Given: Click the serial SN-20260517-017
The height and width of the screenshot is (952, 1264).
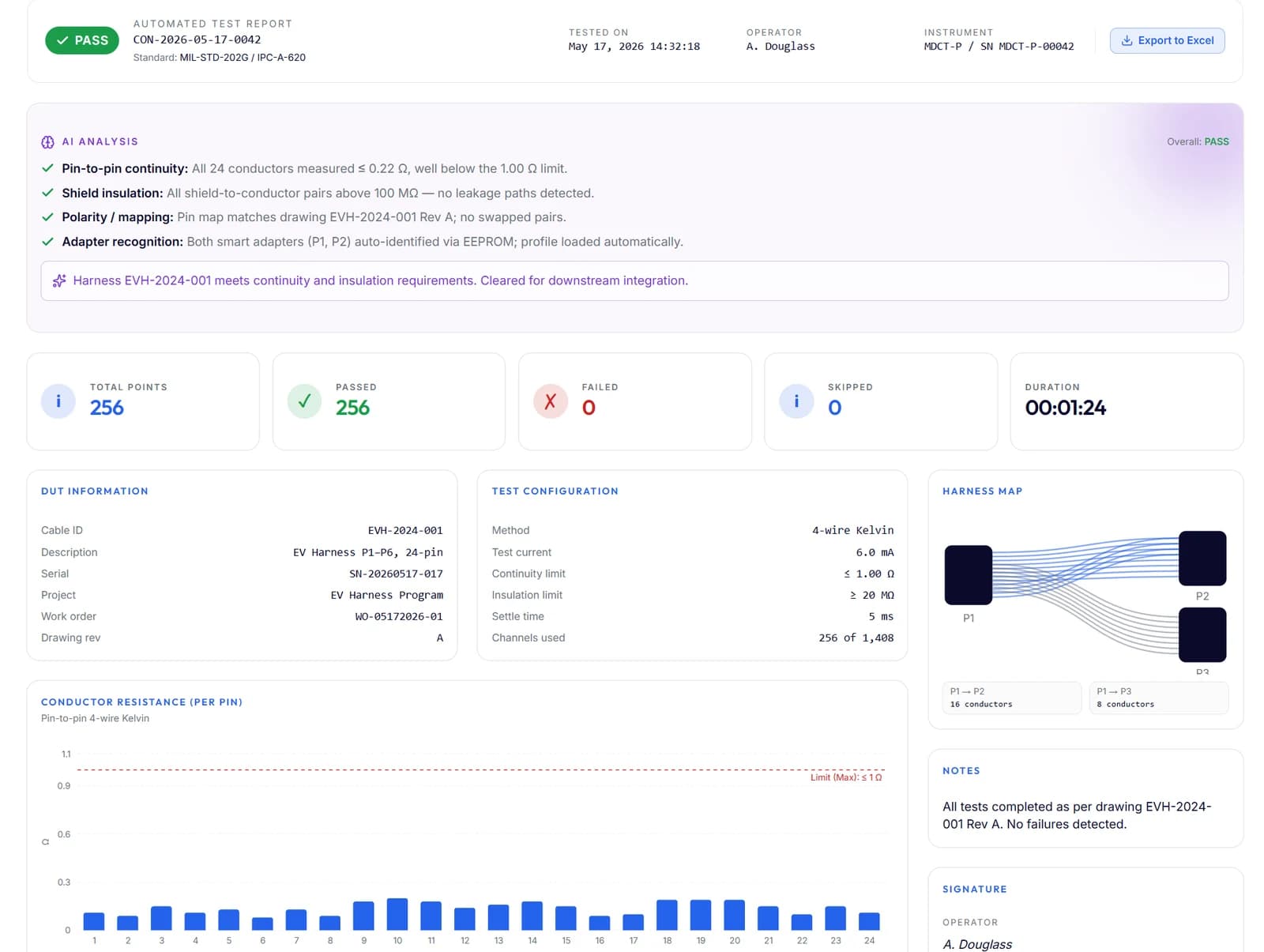Looking at the screenshot, I should (396, 574).
